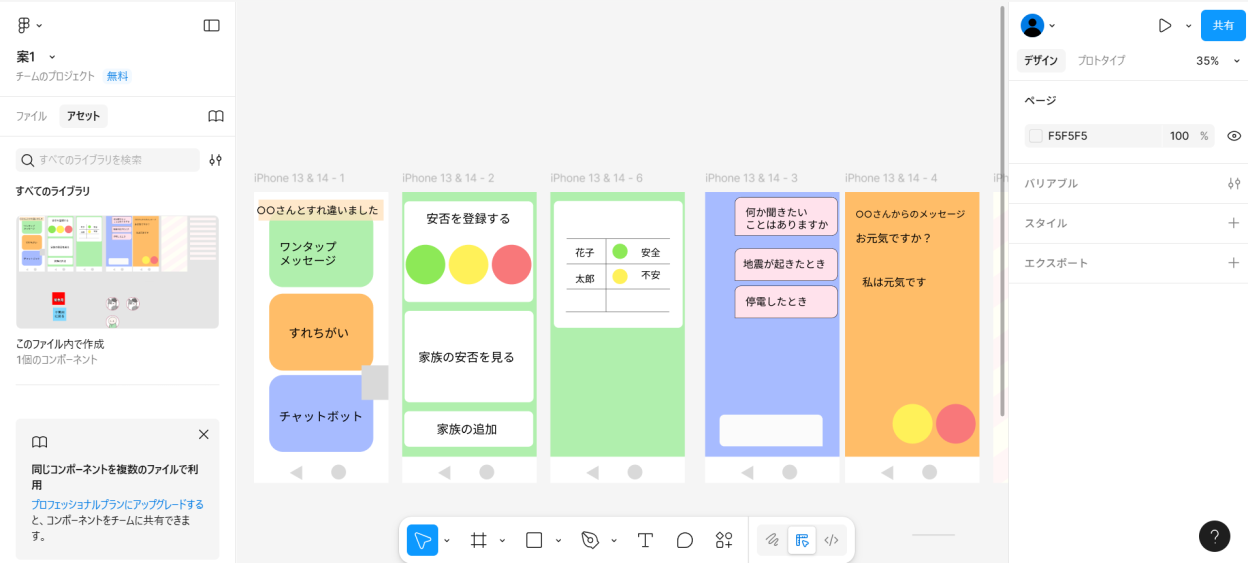Switch to the ファイル tab
The image size is (1248, 563).
[x=31, y=116]
